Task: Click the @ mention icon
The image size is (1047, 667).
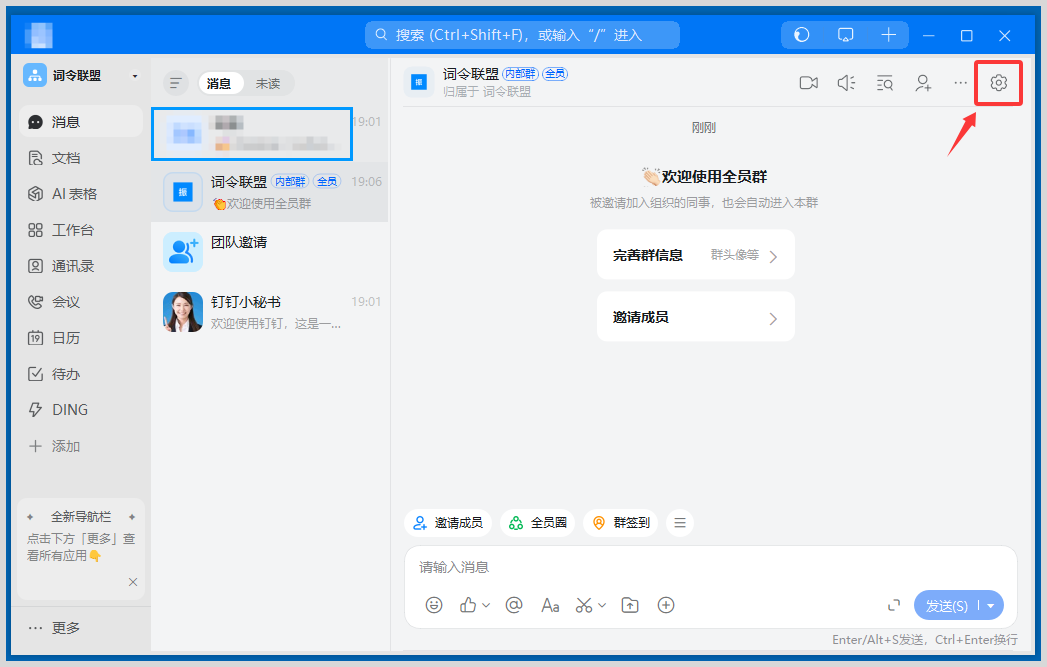Action: point(514,605)
